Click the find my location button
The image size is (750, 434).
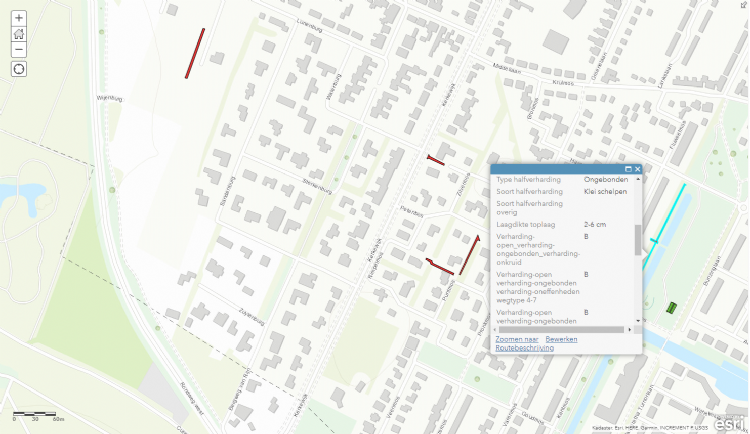19,69
